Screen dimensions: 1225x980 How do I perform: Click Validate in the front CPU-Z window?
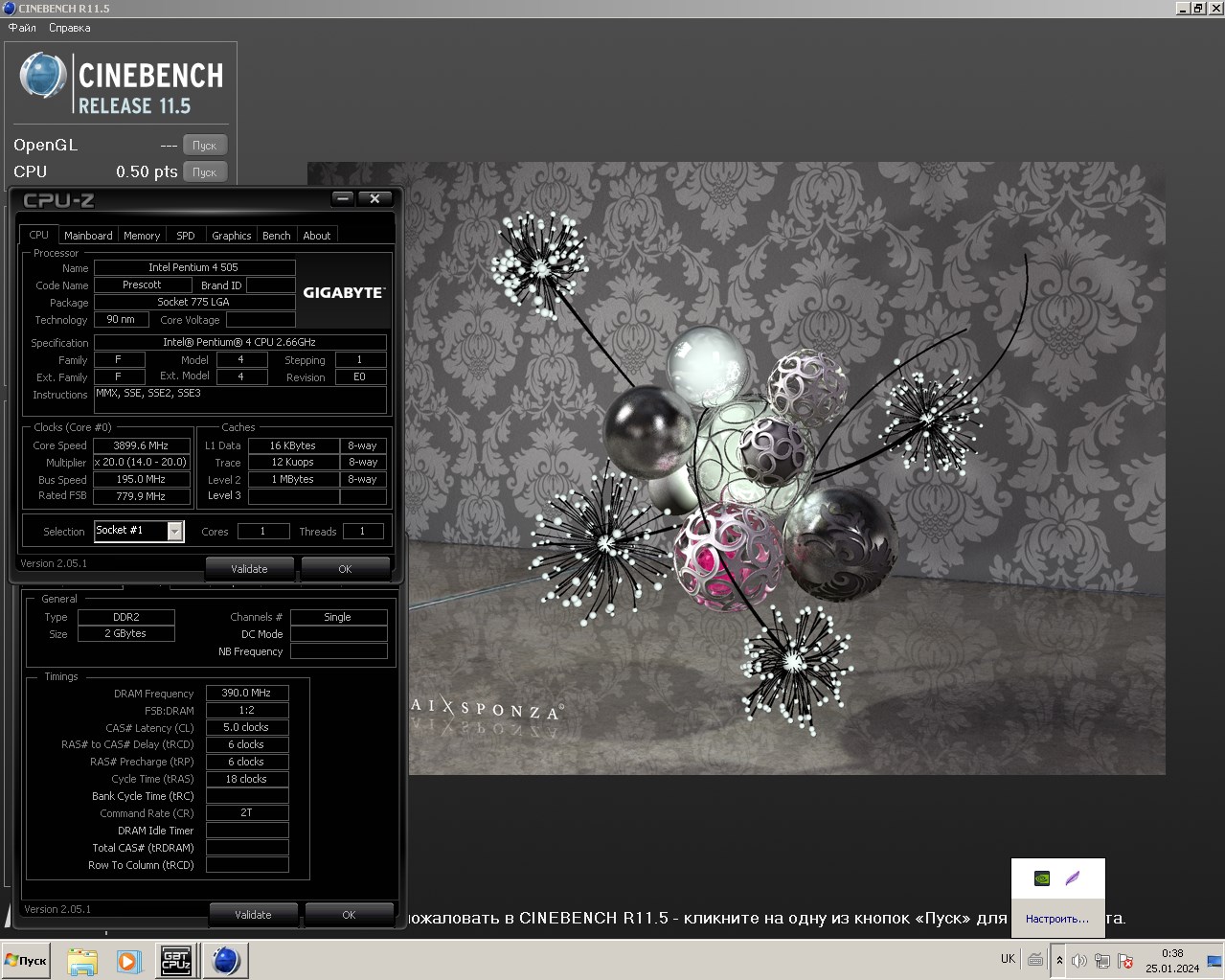(250, 569)
